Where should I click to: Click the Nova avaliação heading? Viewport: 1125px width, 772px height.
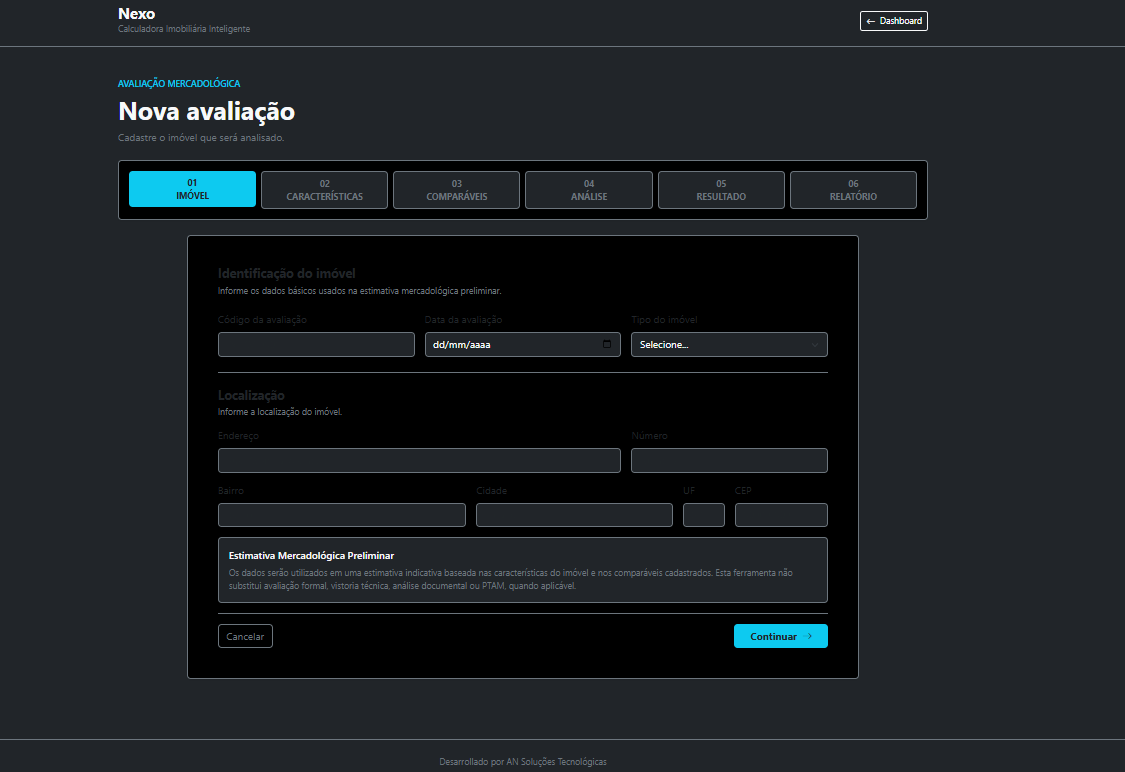pyautogui.click(x=207, y=111)
